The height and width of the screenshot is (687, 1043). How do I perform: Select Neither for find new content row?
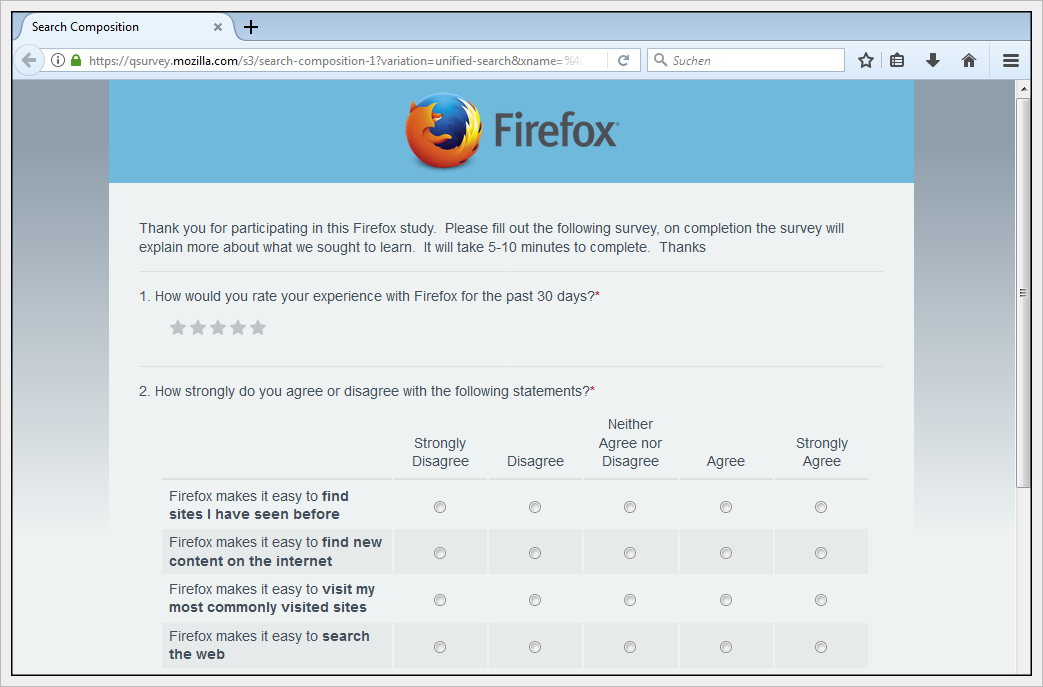(x=630, y=553)
